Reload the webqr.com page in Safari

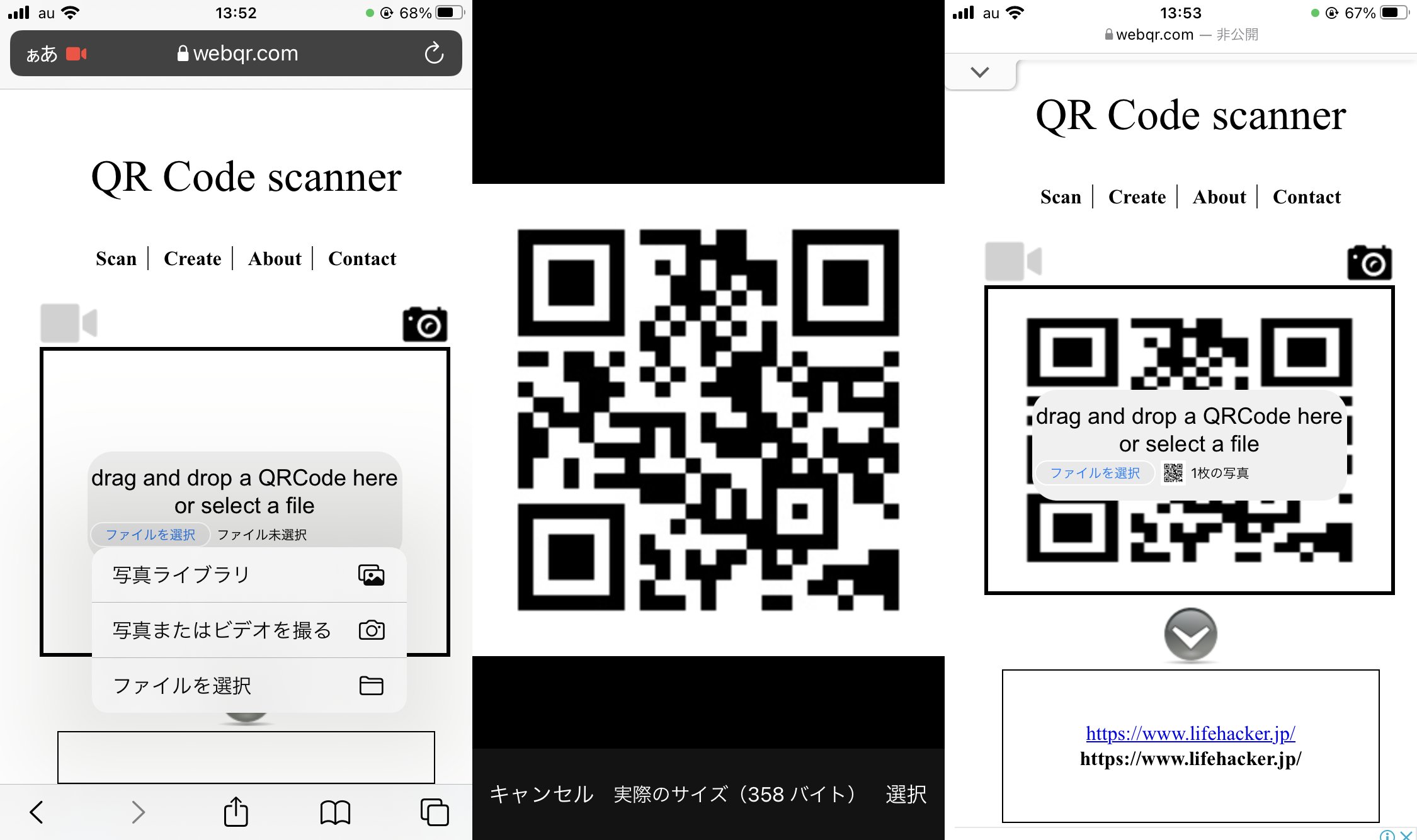(x=434, y=54)
